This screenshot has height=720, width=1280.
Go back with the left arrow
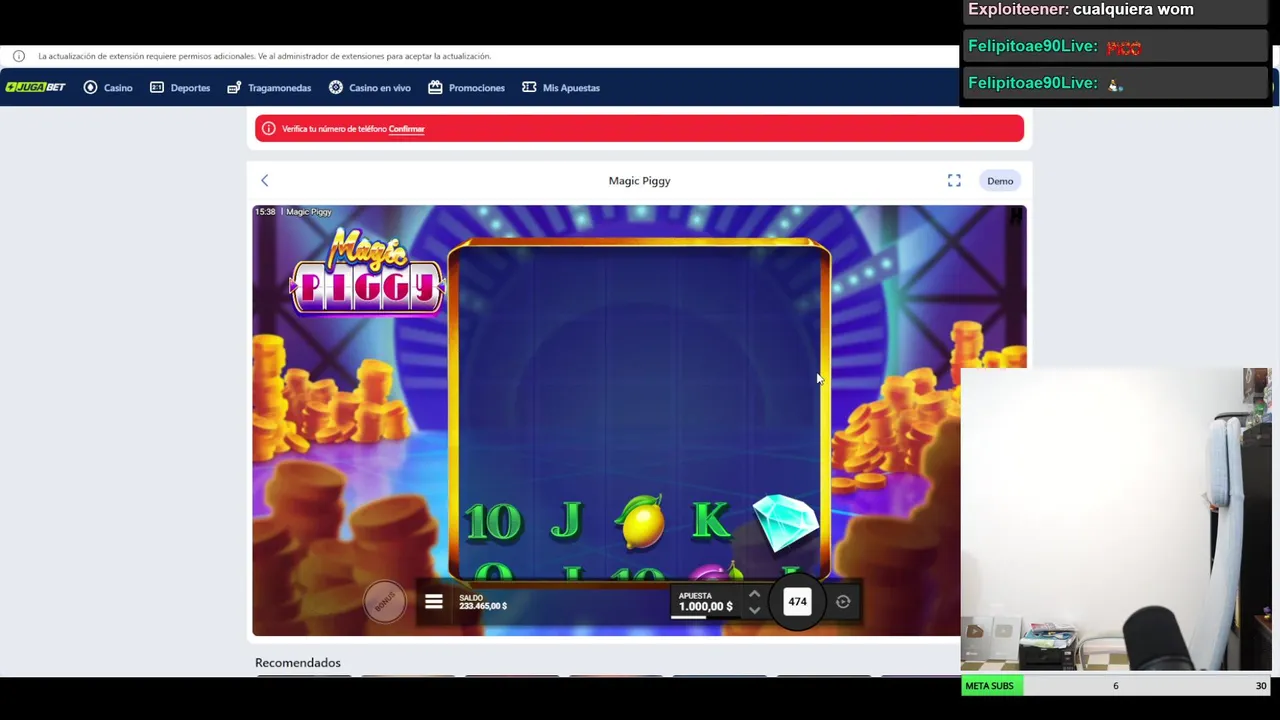(x=265, y=181)
